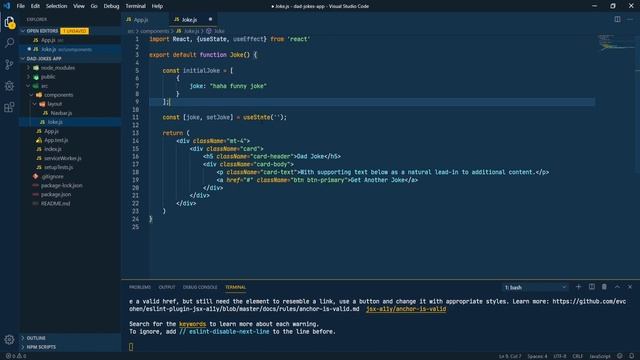Open the Debug menu

[111, 6]
